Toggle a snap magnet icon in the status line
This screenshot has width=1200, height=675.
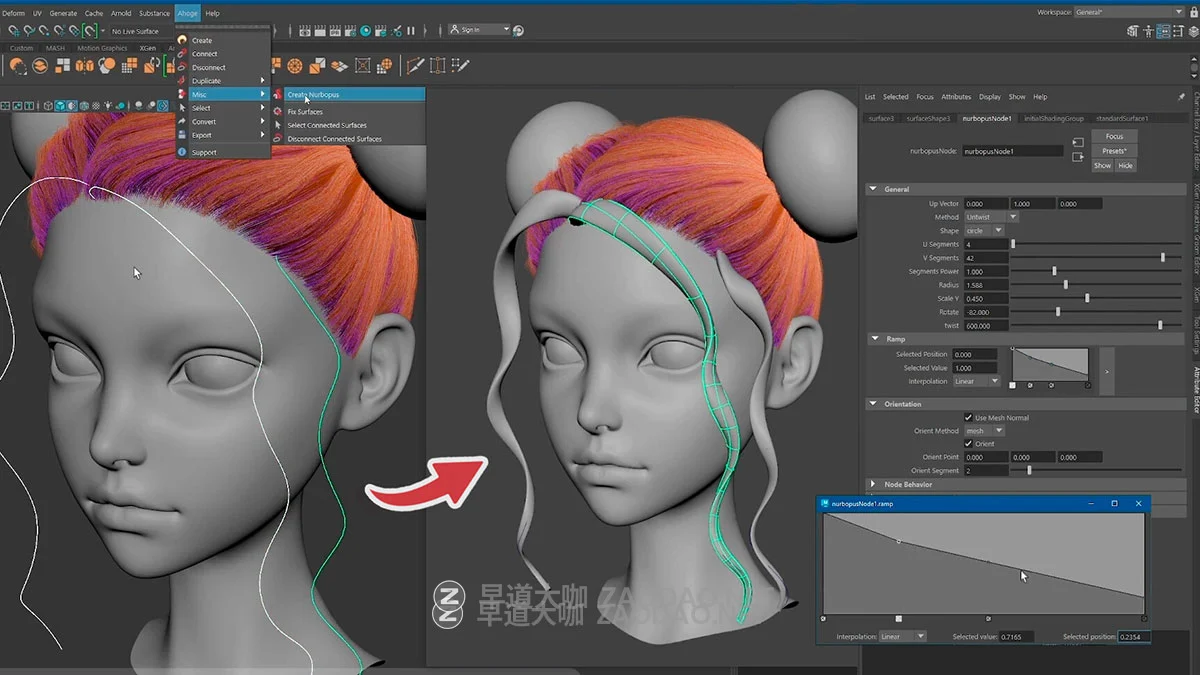pyautogui.click(x=12, y=31)
